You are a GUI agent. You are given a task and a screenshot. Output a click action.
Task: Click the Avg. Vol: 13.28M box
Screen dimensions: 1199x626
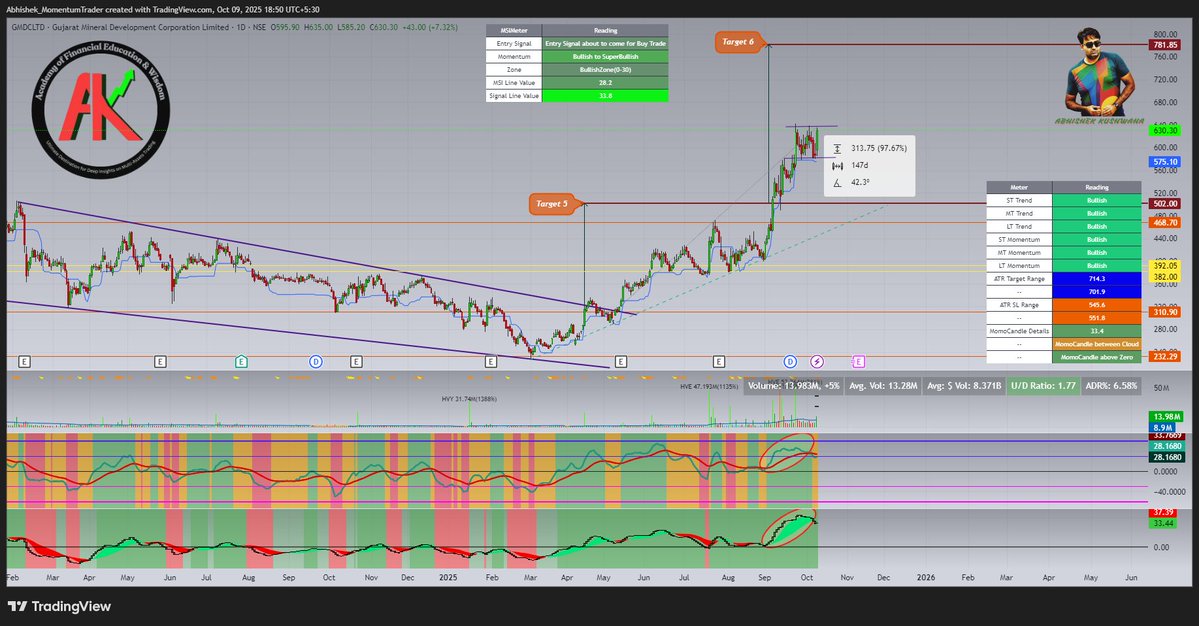pos(883,386)
